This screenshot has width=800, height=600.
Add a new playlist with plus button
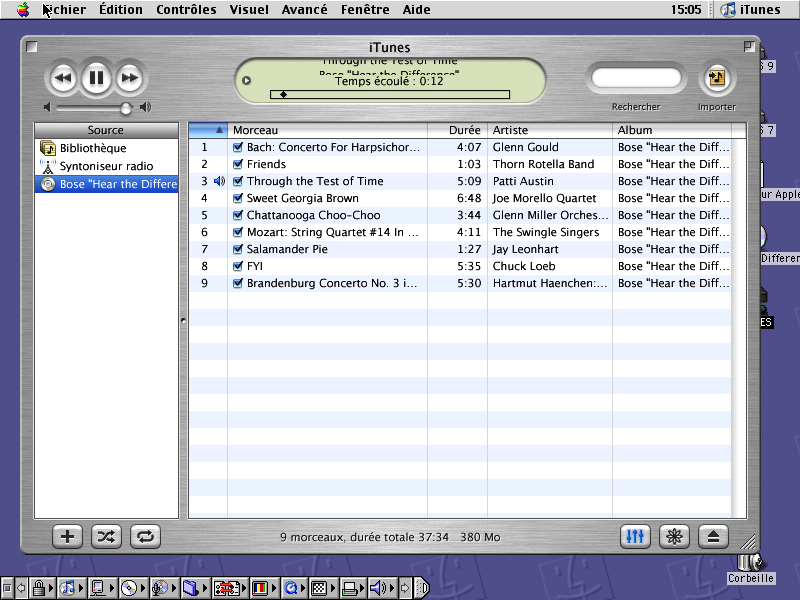[x=67, y=537]
